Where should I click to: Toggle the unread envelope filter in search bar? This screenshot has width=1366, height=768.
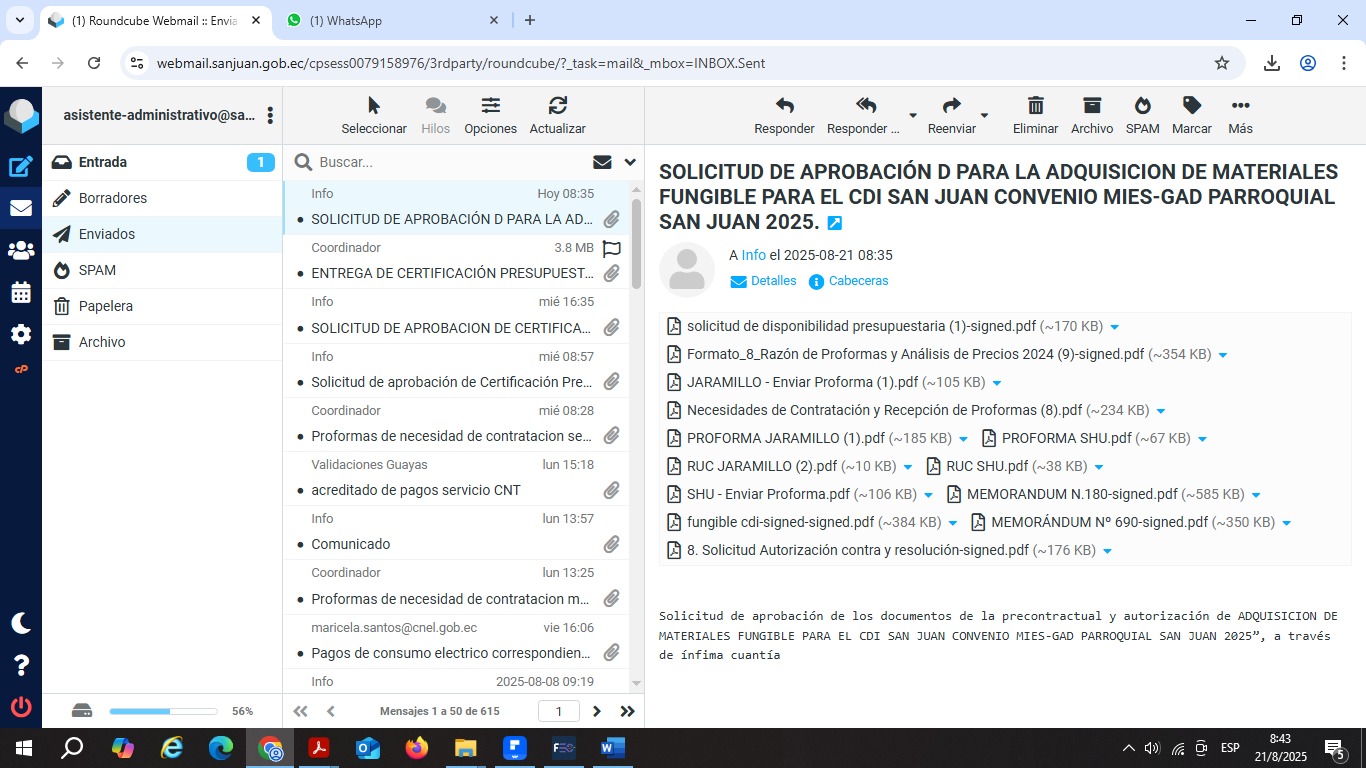tap(602, 162)
